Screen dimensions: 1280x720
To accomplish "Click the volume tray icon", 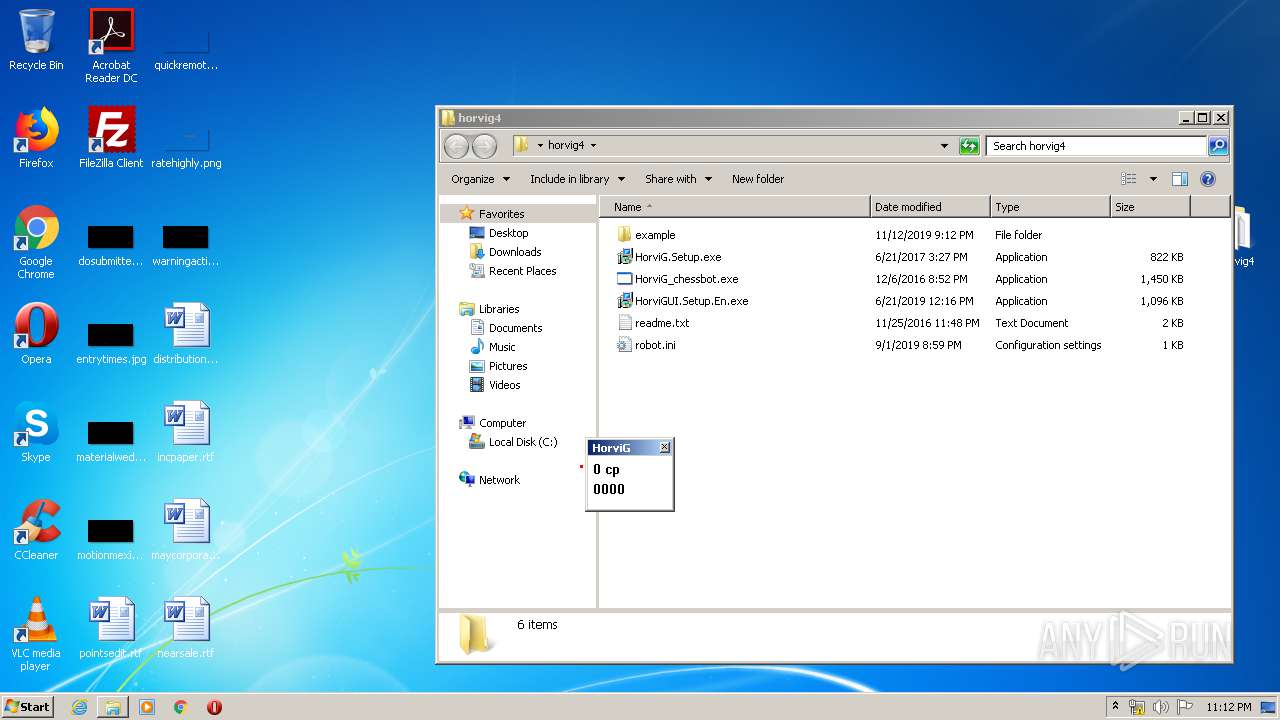I will pos(1161,707).
